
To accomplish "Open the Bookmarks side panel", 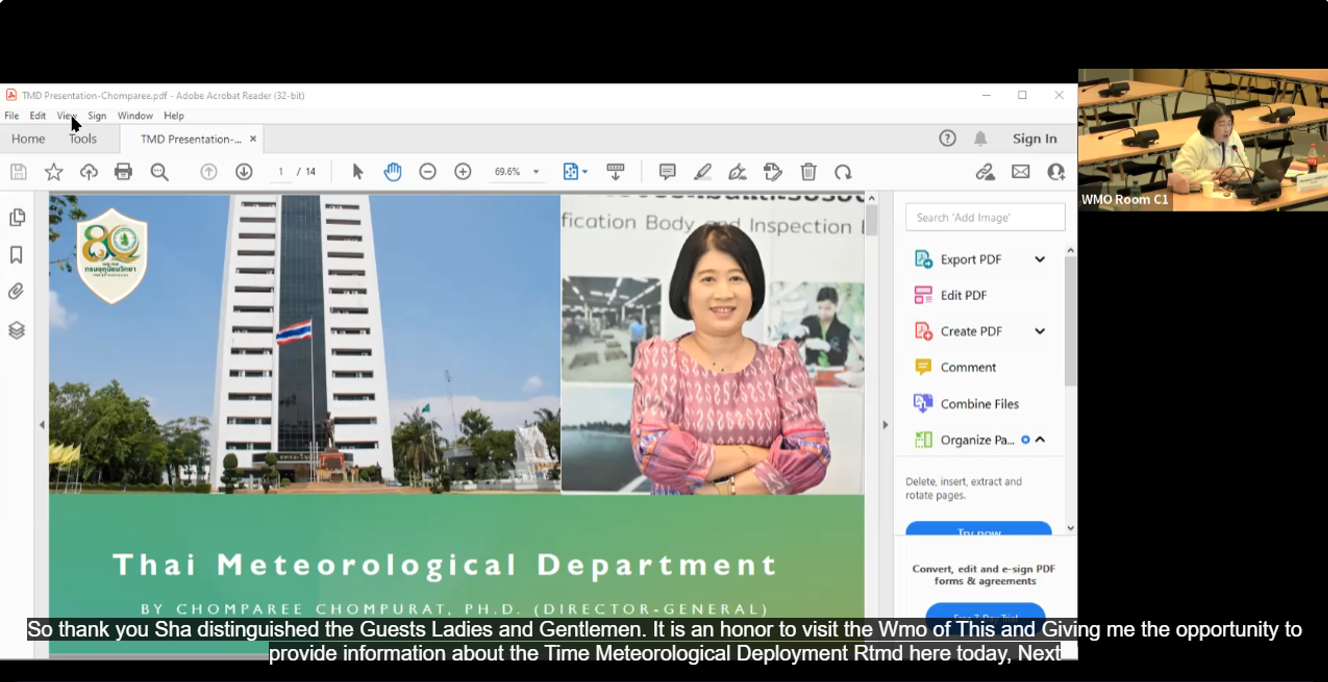I will tap(16, 255).
